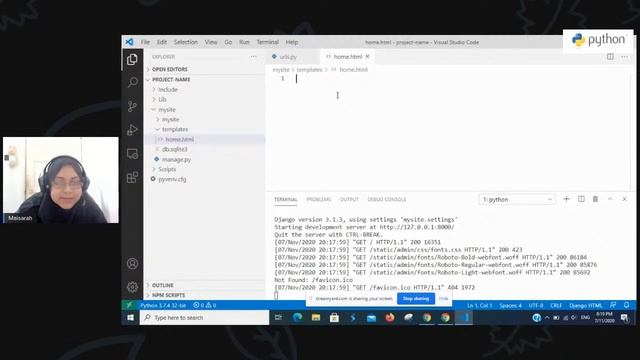Open the Run and Debug view

point(132,130)
